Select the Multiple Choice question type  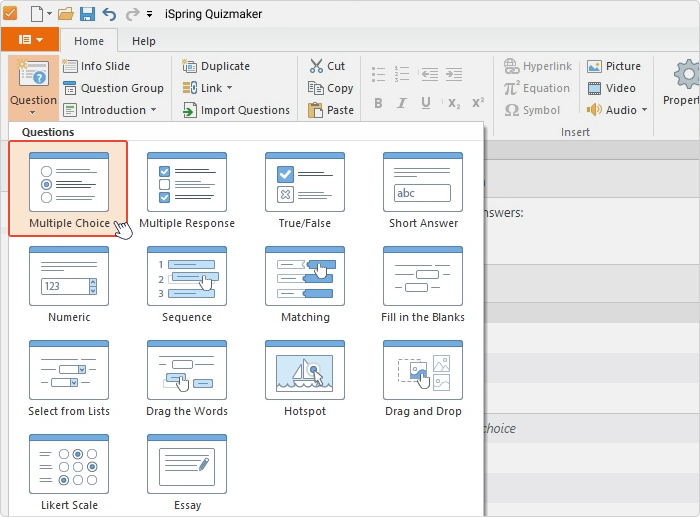point(68,189)
